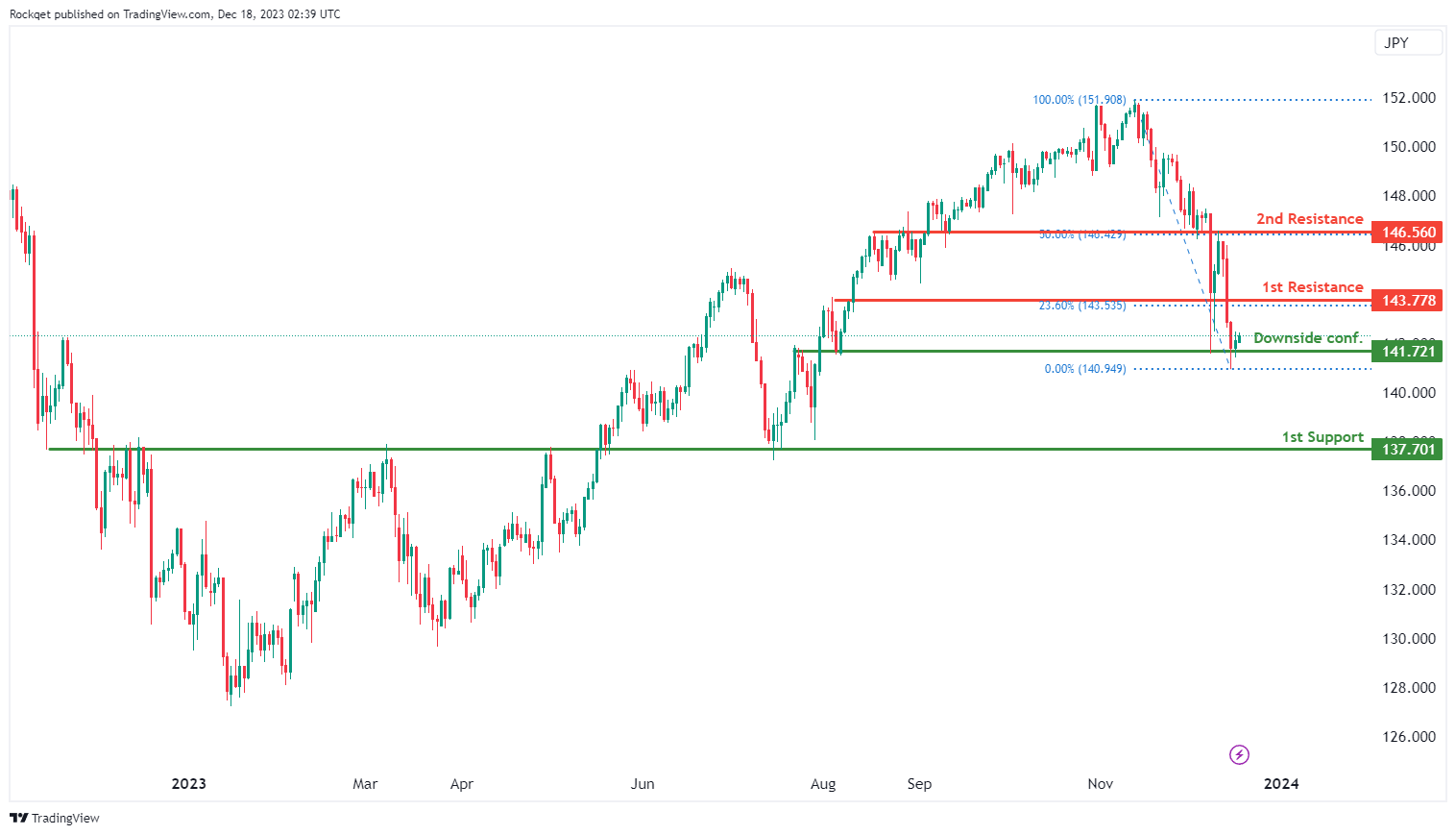Click the red 143.778 price label

pyautogui.click(x=1407, y=301)
